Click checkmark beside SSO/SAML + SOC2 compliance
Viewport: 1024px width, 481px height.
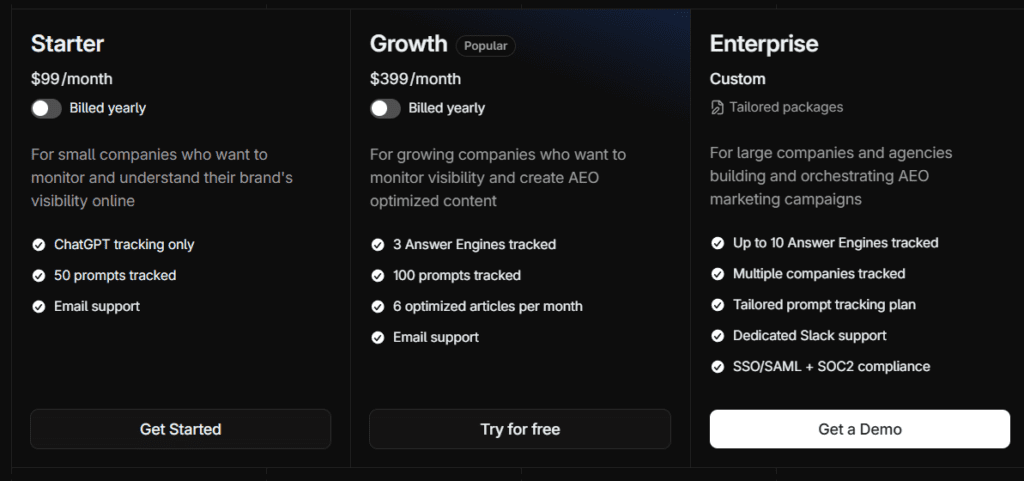point(717,367)
